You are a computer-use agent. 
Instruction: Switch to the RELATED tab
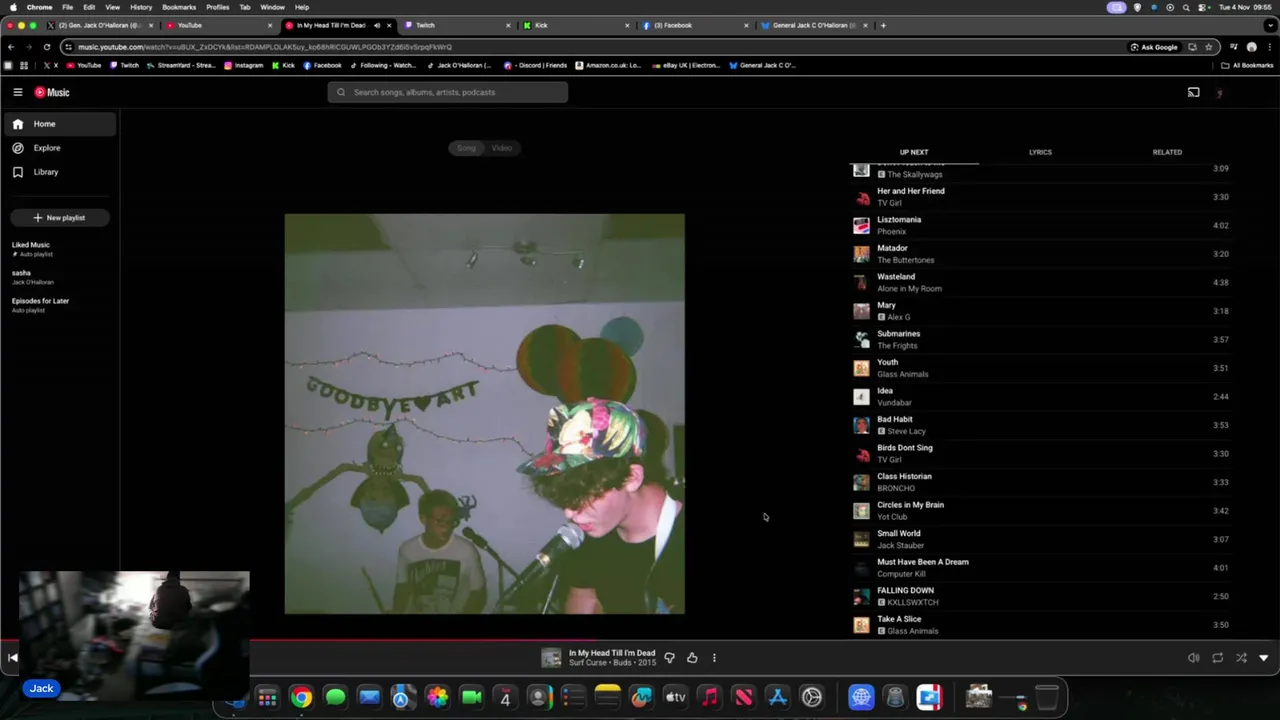pos(1167,152)
